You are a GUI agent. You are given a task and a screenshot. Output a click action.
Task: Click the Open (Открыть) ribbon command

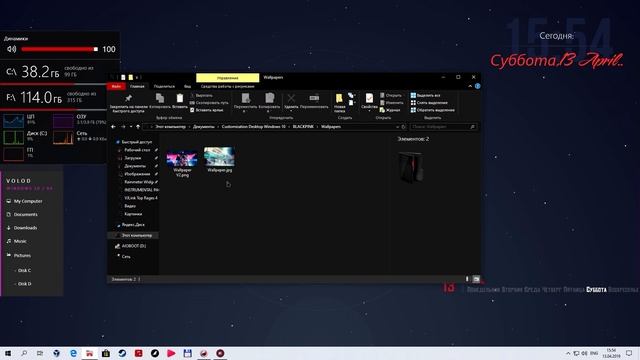point(391,96)
